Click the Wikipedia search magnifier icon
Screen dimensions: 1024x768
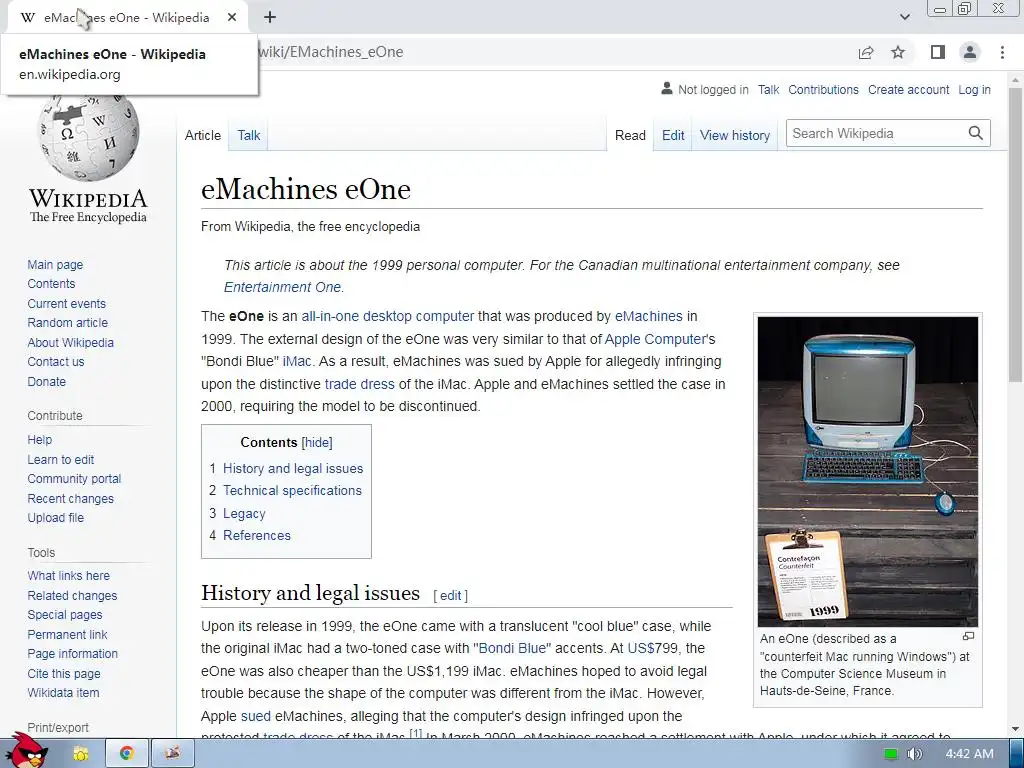[x=976, y=133]
